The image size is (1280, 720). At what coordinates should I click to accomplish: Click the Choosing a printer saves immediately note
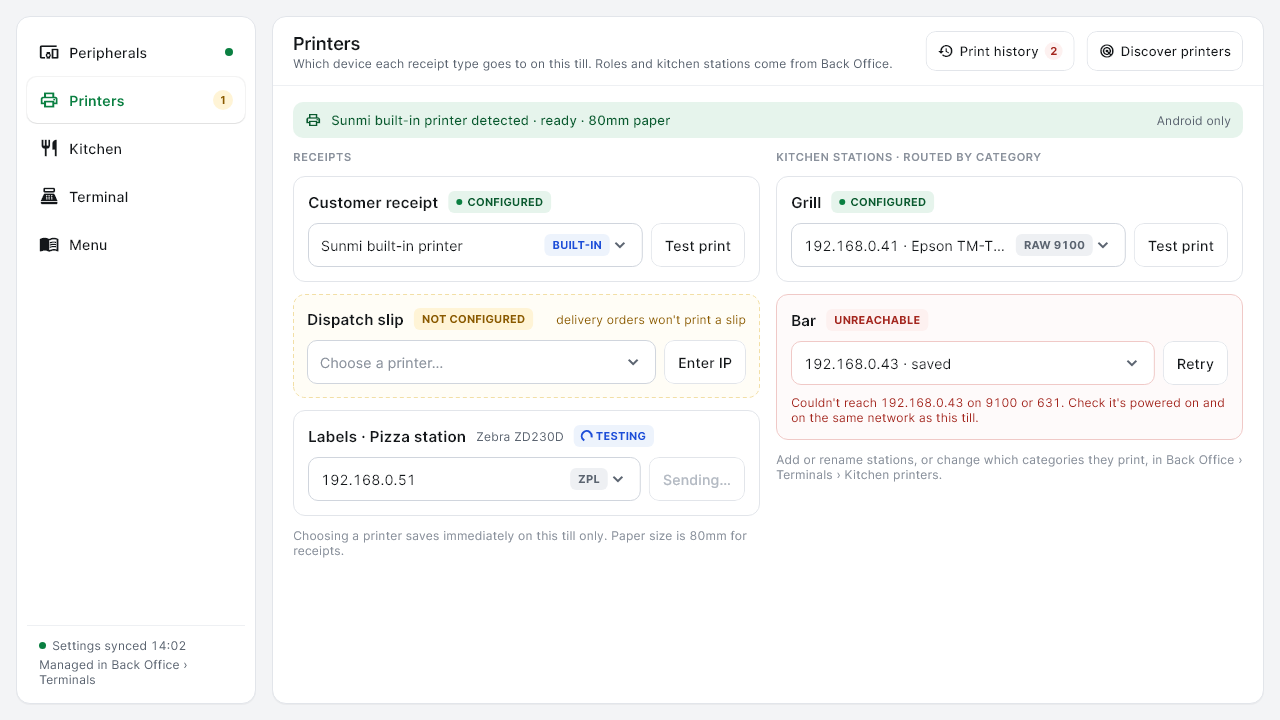[x=520, y=543]
